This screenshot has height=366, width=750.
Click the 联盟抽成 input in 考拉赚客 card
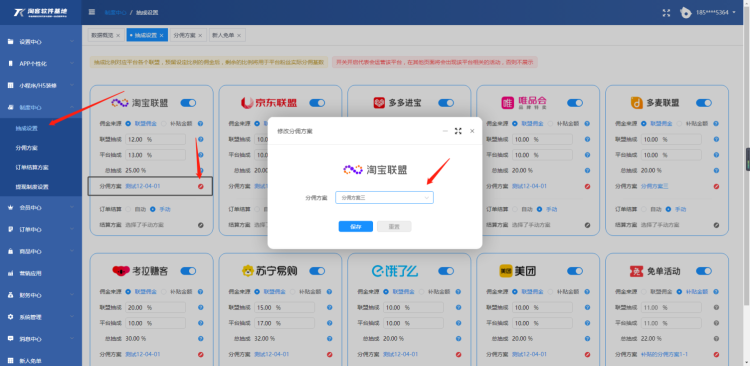coord(155,308)
